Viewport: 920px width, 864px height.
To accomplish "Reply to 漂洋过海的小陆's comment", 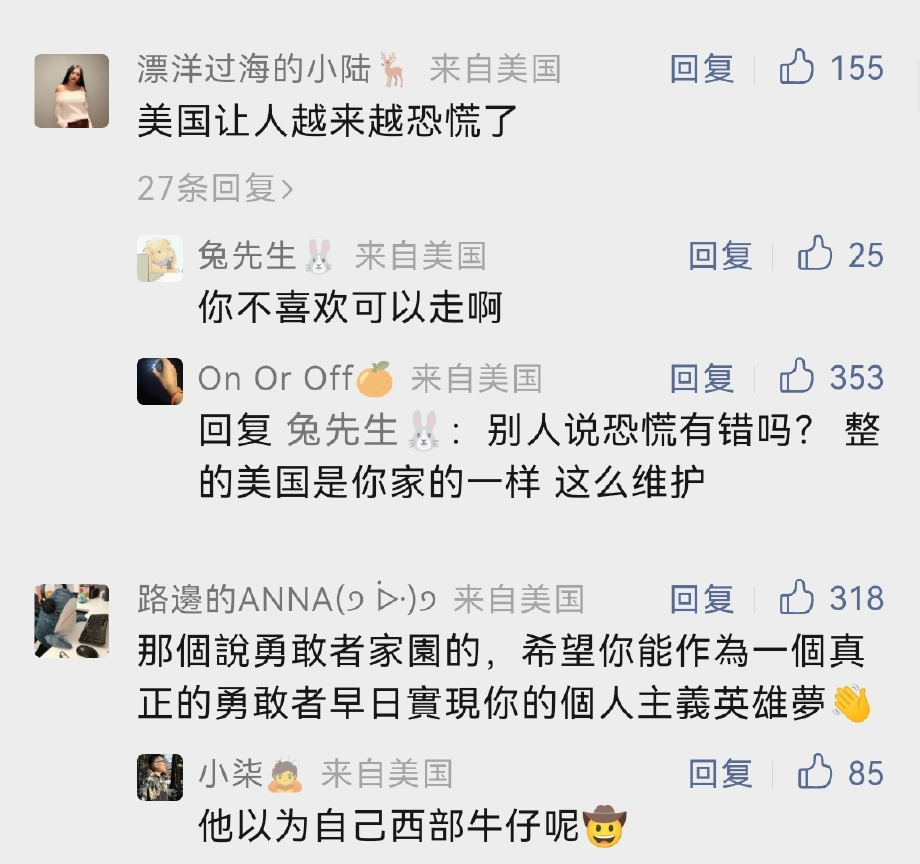I will tap(702, 69).
